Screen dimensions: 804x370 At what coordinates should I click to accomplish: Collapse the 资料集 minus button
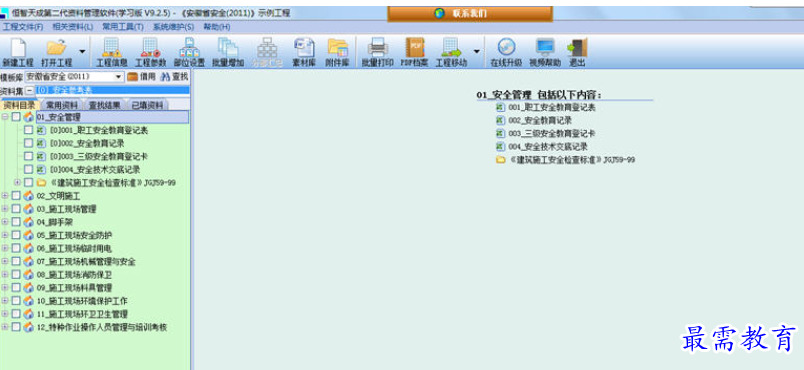point(30,90)
